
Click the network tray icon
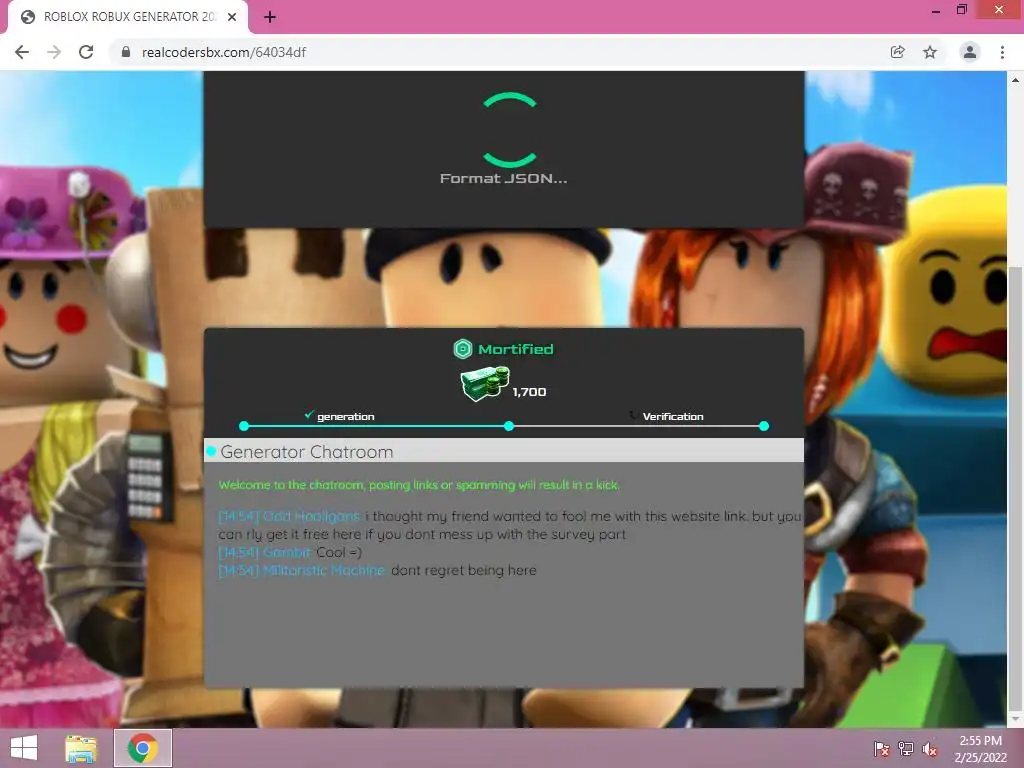(x=905, y=749)
